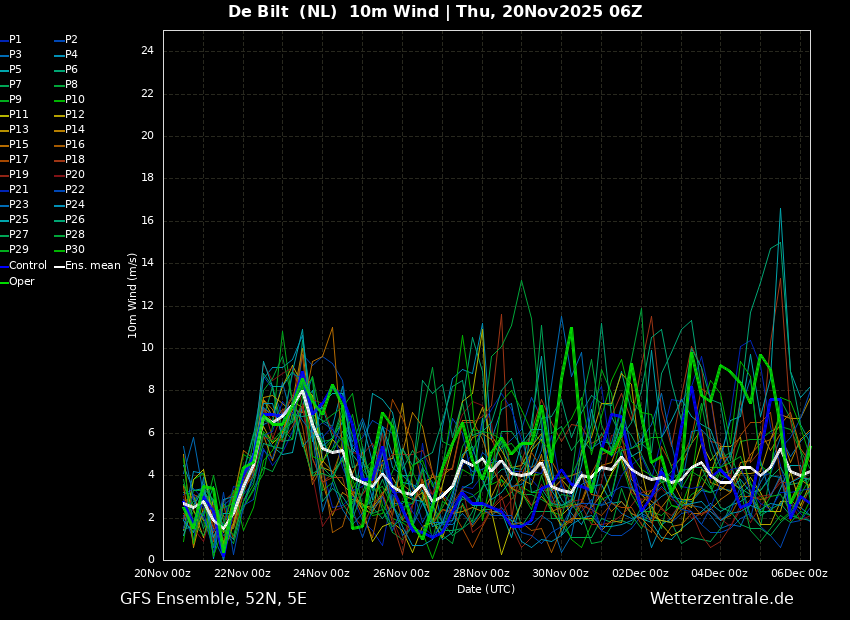
Task: Click the P1 legend entry
Action: (11, 40)
